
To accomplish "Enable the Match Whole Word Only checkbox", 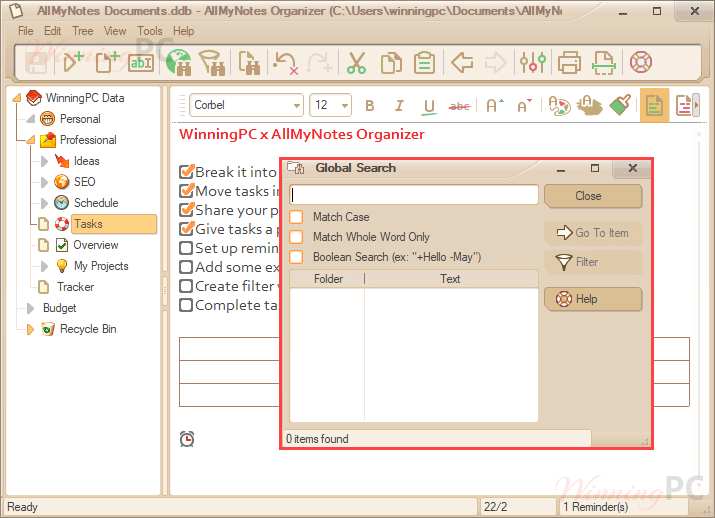I will pos(296,237).
